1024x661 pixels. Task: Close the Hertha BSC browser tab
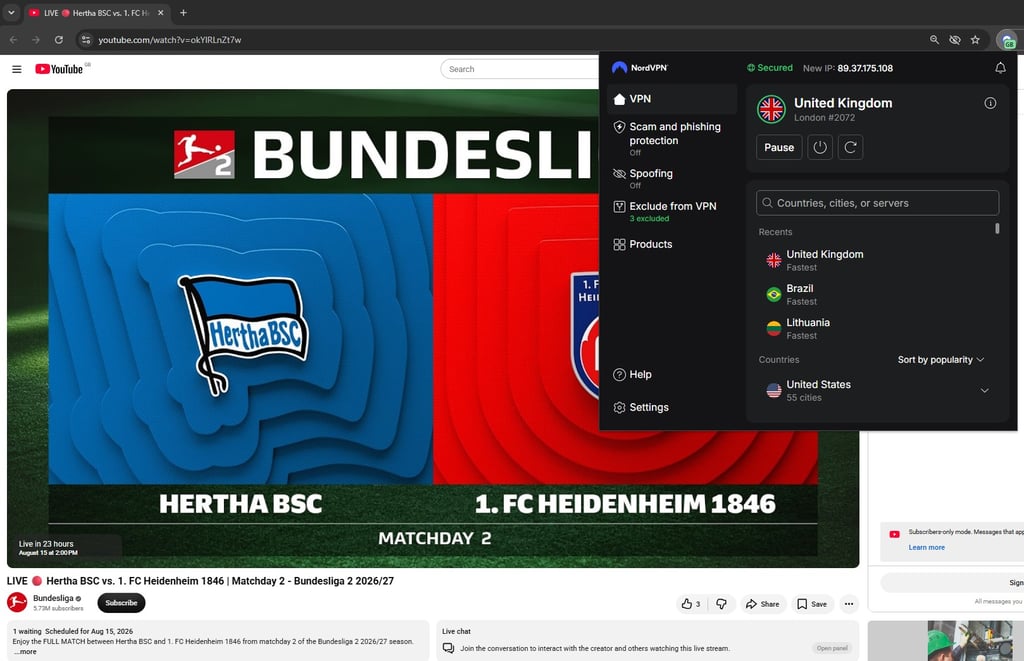pyautogui.click(x=161, y=12)
